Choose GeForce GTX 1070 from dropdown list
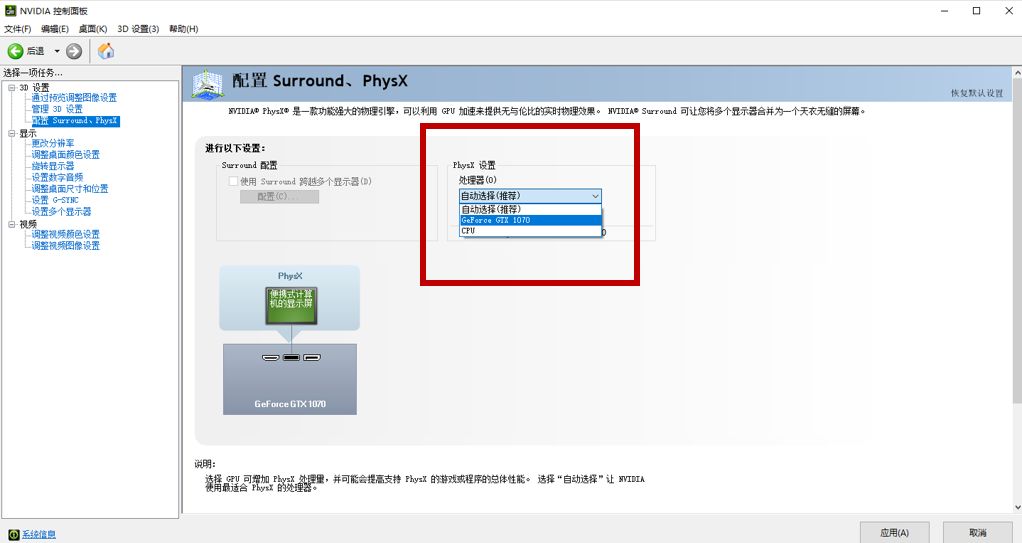Viewport: 1022px width, 543px height. point(530,220)
